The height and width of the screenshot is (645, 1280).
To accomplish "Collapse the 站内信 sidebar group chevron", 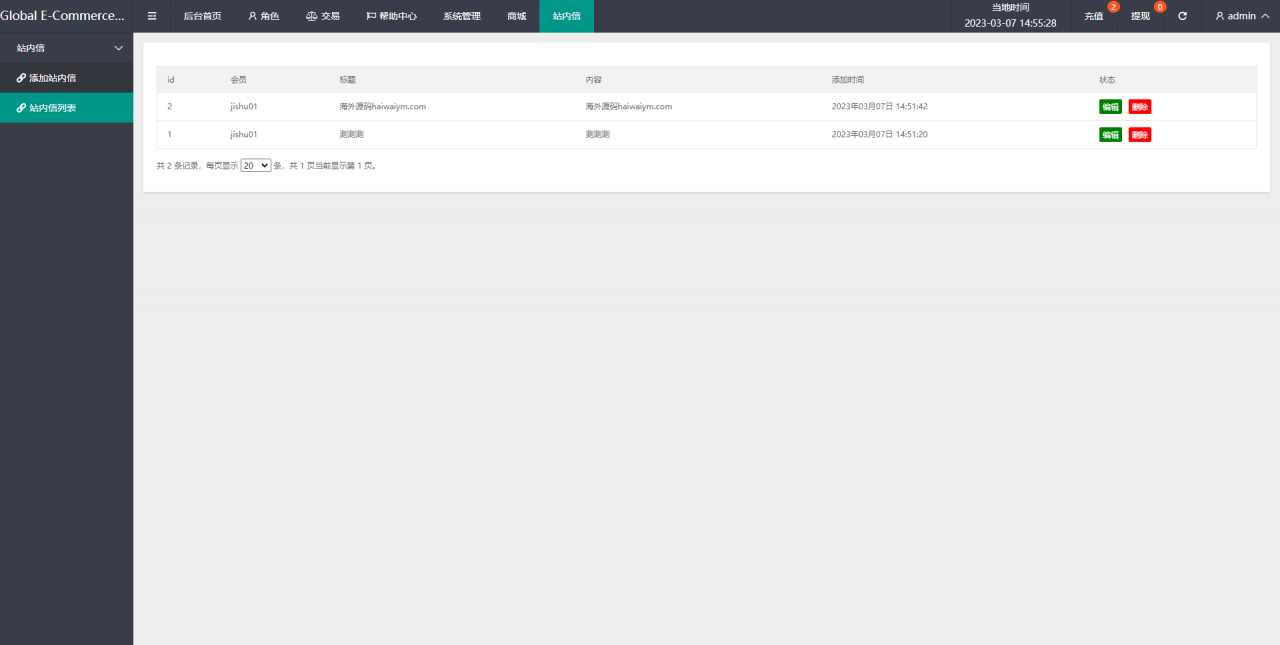I will pyautogui.click(x=119, y=48).
